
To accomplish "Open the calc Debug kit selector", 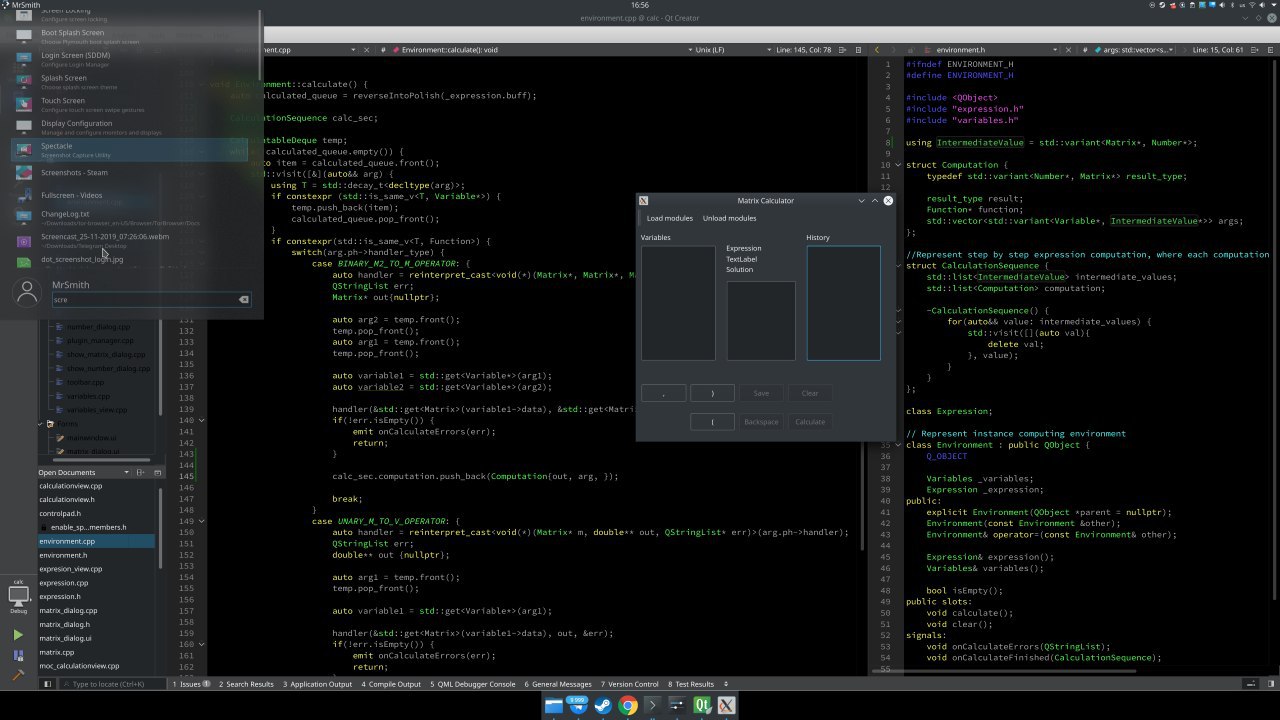I will [18, 596].
